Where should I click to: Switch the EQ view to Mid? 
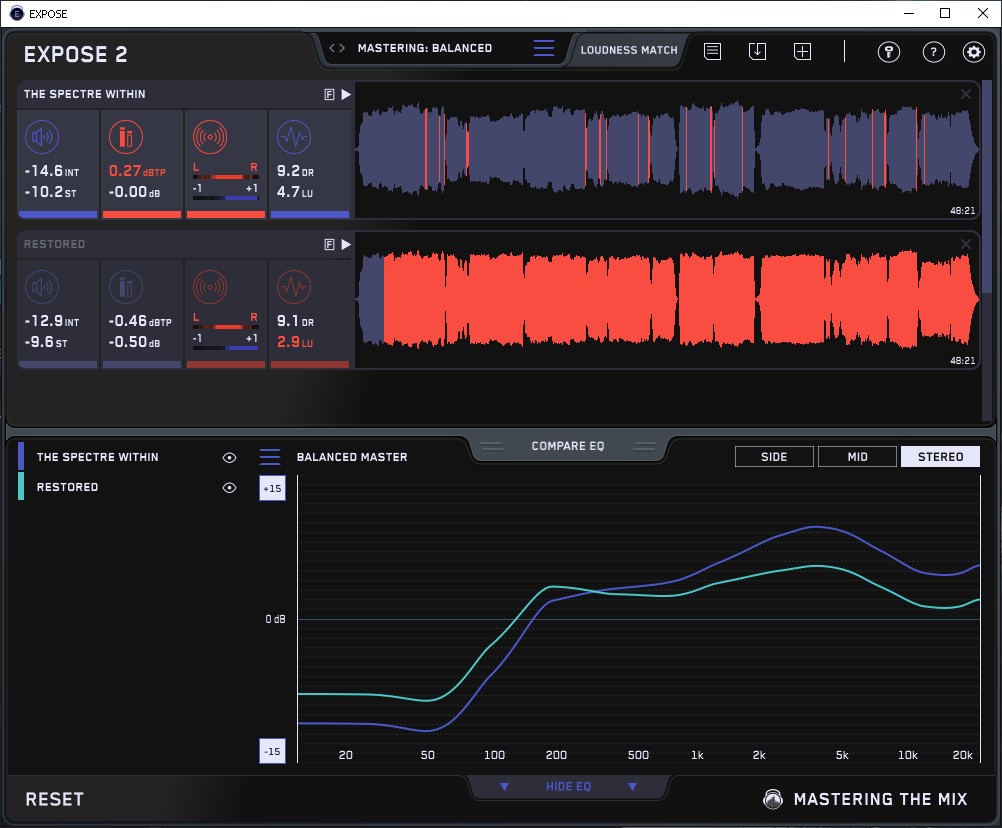click(857, 457)
